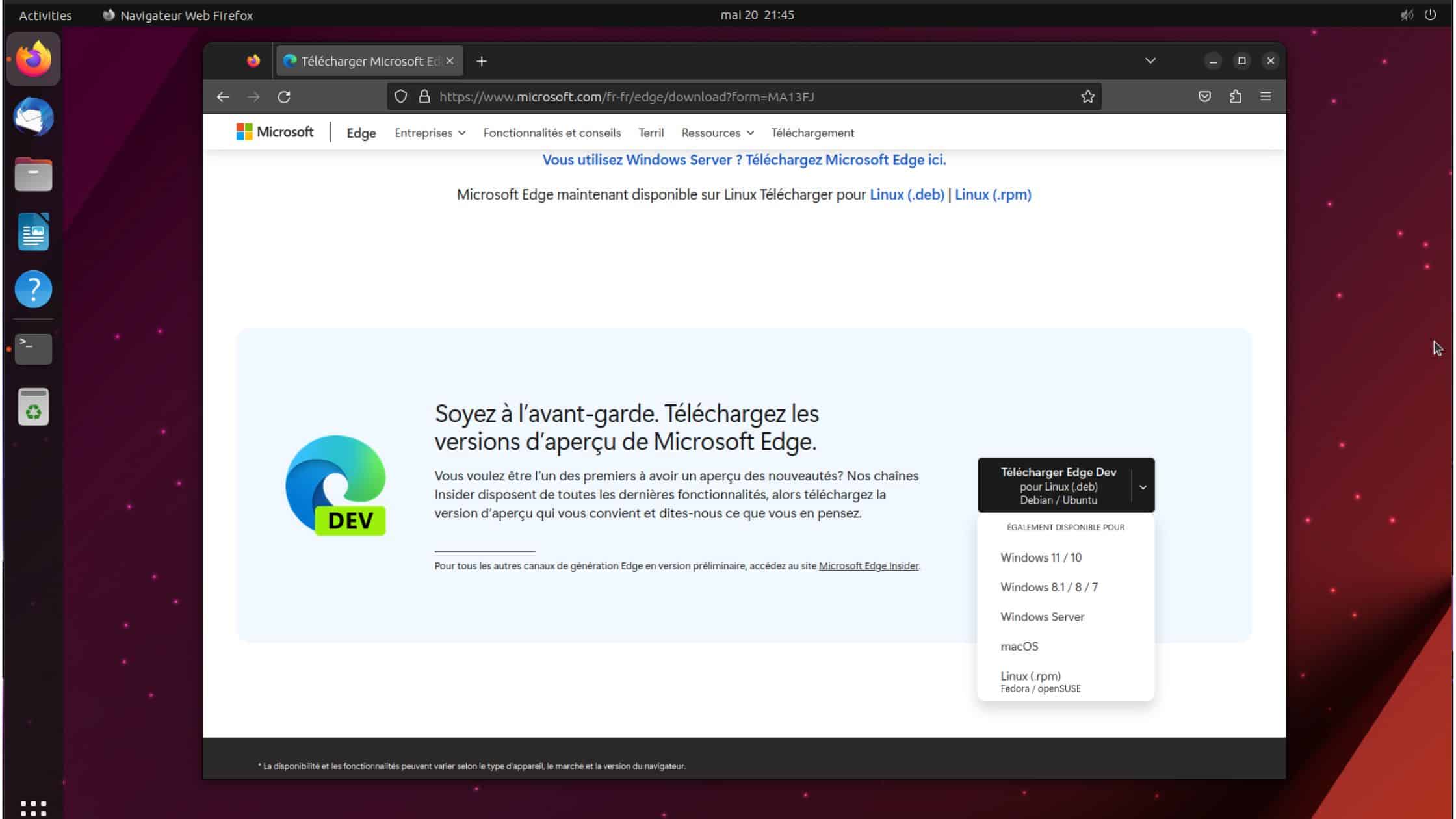Go back to the previous page
Viewport: 1456px width, 819px height.
click(x=223, y=96)
